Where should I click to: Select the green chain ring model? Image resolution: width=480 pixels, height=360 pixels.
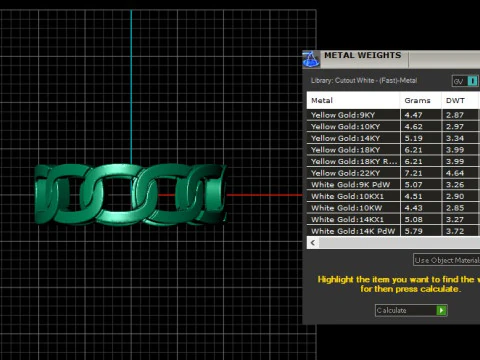click(131, 194)
